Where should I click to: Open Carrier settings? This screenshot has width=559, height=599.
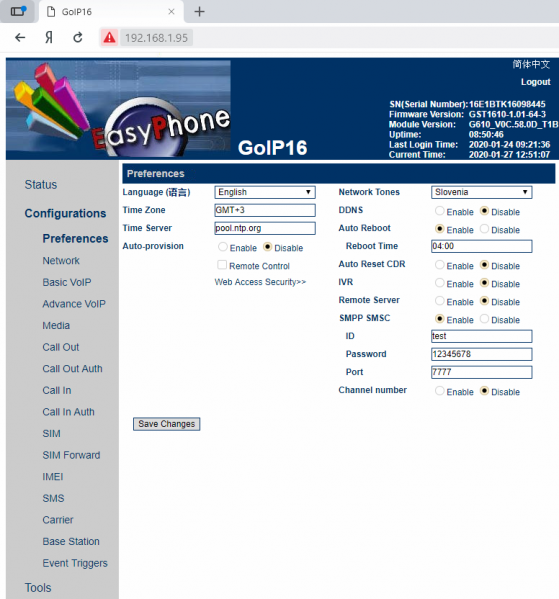coord(58,520)
